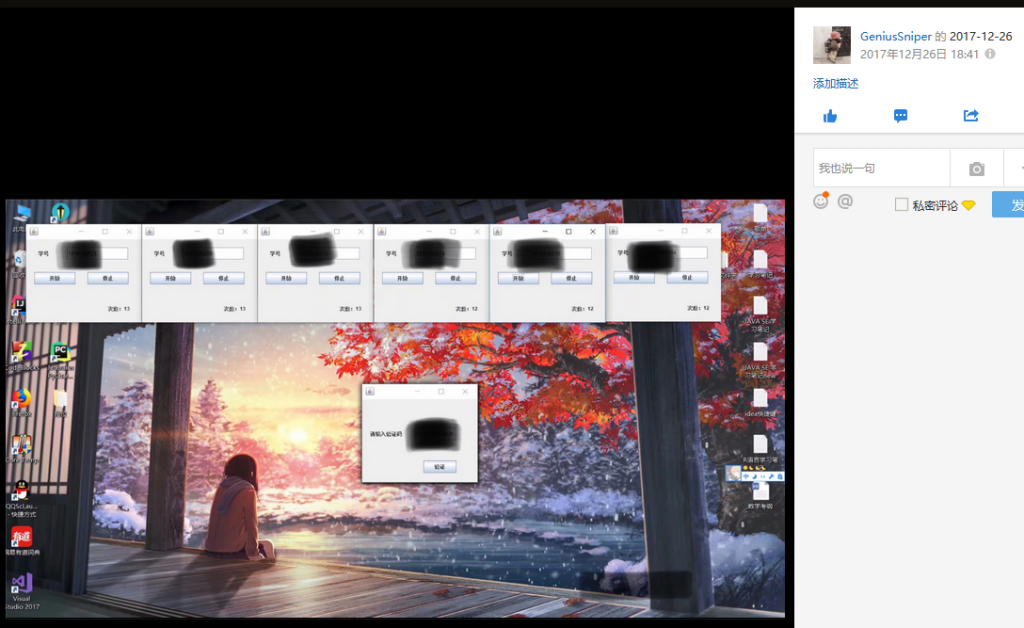Click the info icon beside the timestamp

pyautogui.click(x=990, y=54)
